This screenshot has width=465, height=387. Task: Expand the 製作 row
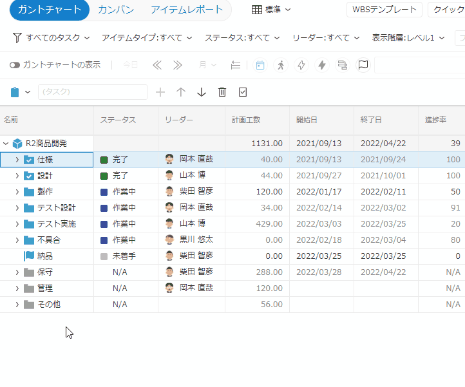click(17, 192)
